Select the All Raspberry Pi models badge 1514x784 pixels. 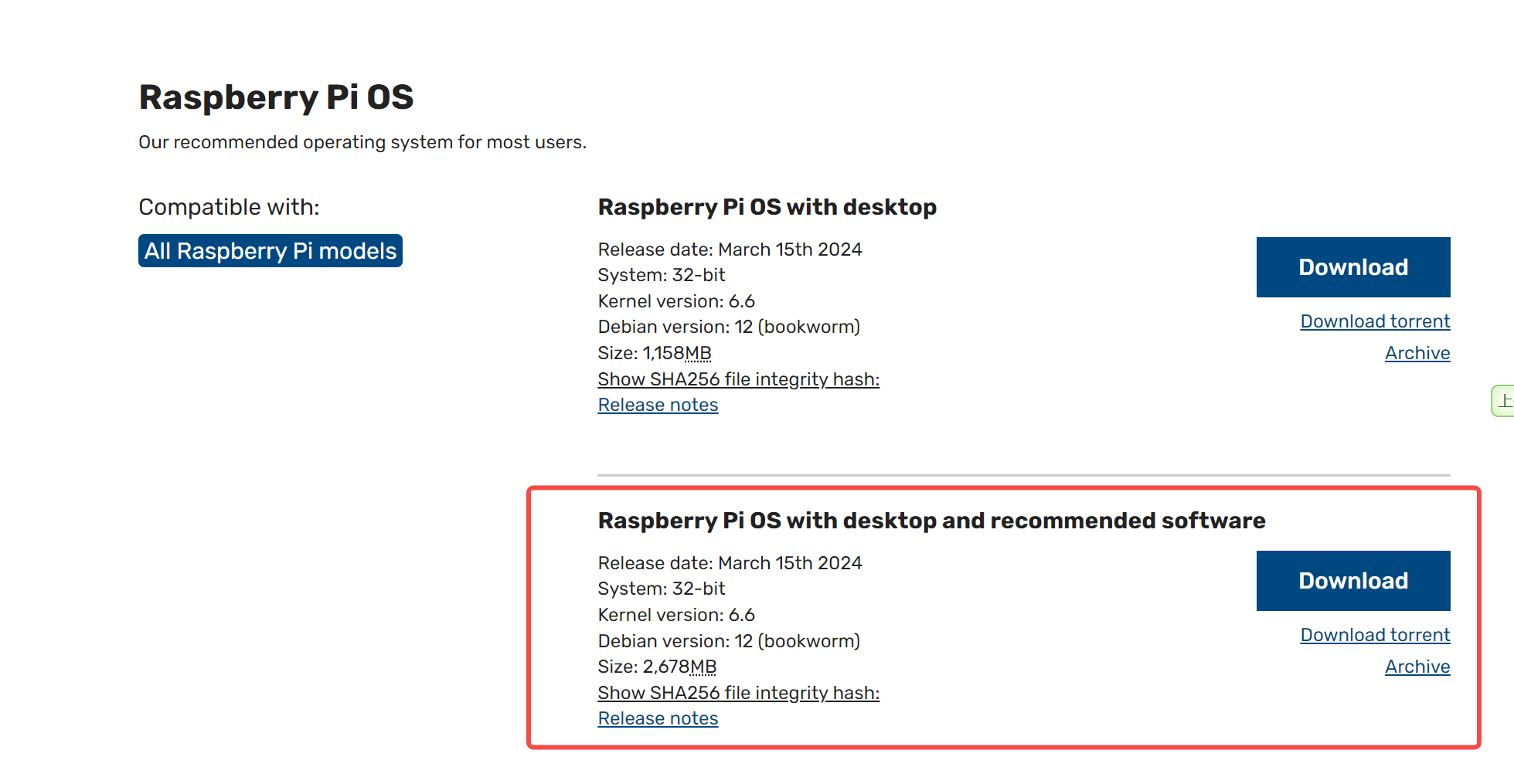[270, 251]
